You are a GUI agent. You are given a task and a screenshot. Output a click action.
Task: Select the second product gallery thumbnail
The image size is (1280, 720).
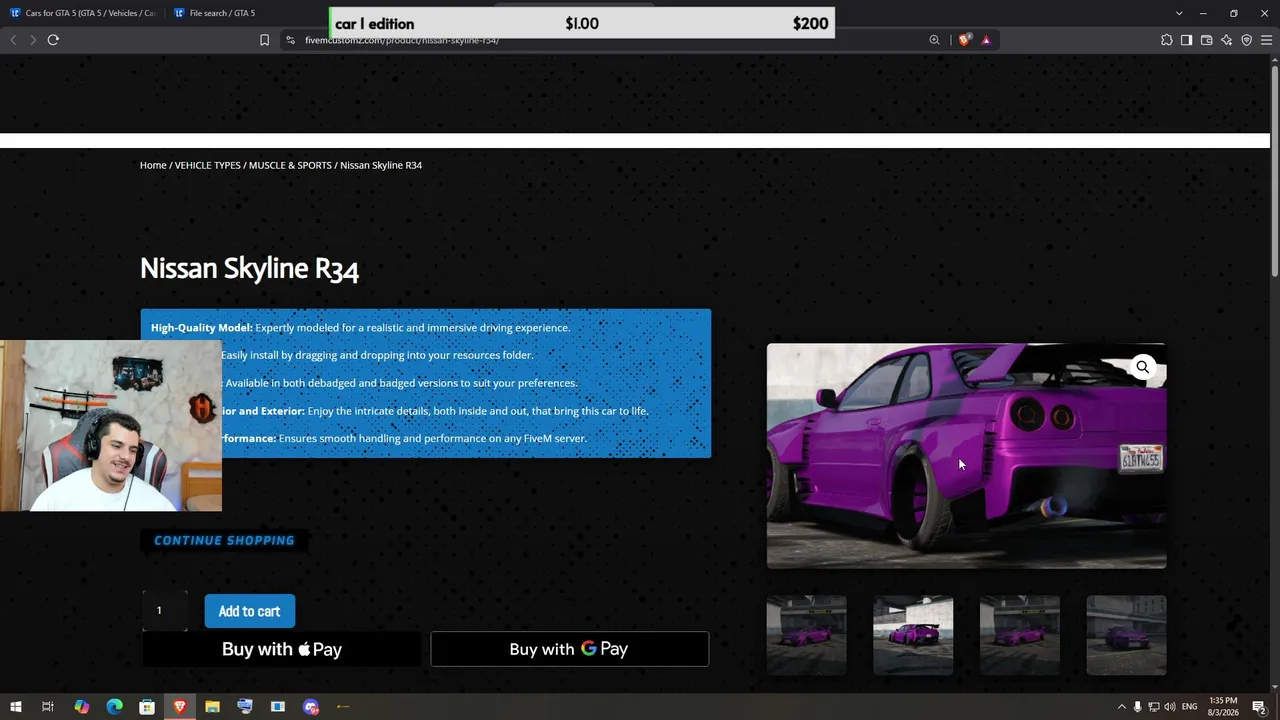click(x=913, y=635)
